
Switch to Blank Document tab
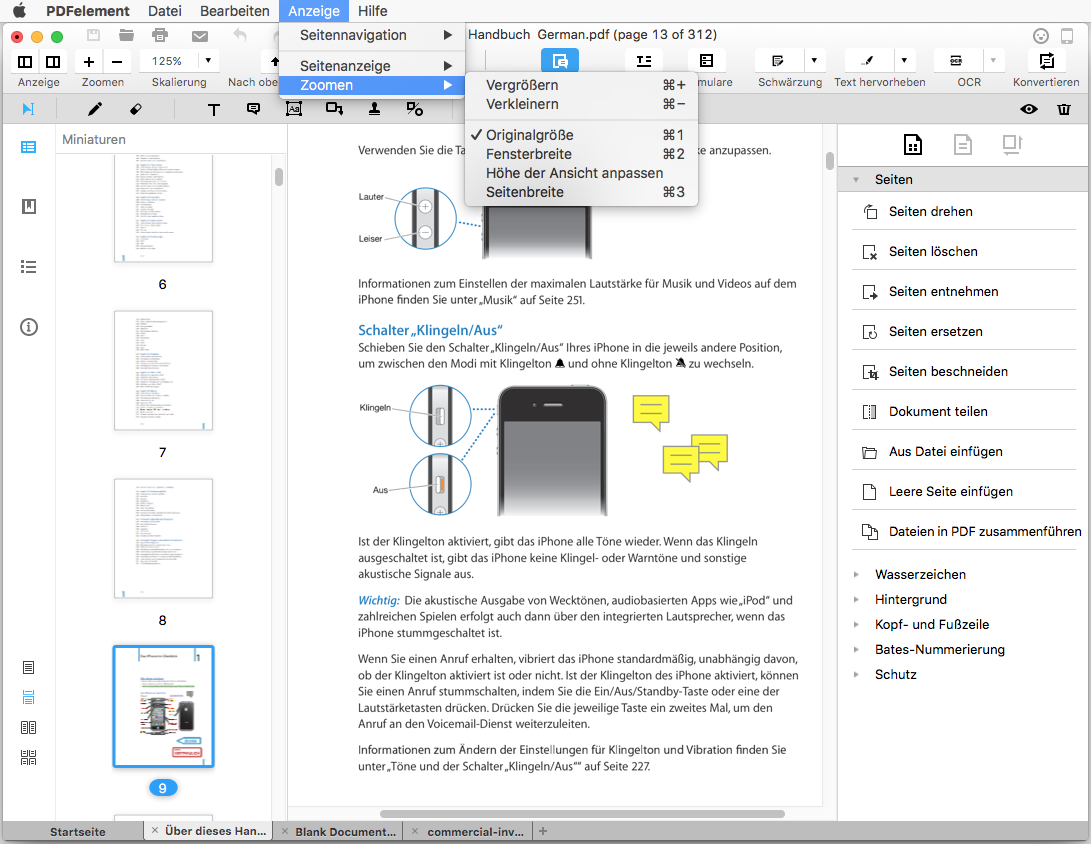pyautogui.click(x=345, y=831)
